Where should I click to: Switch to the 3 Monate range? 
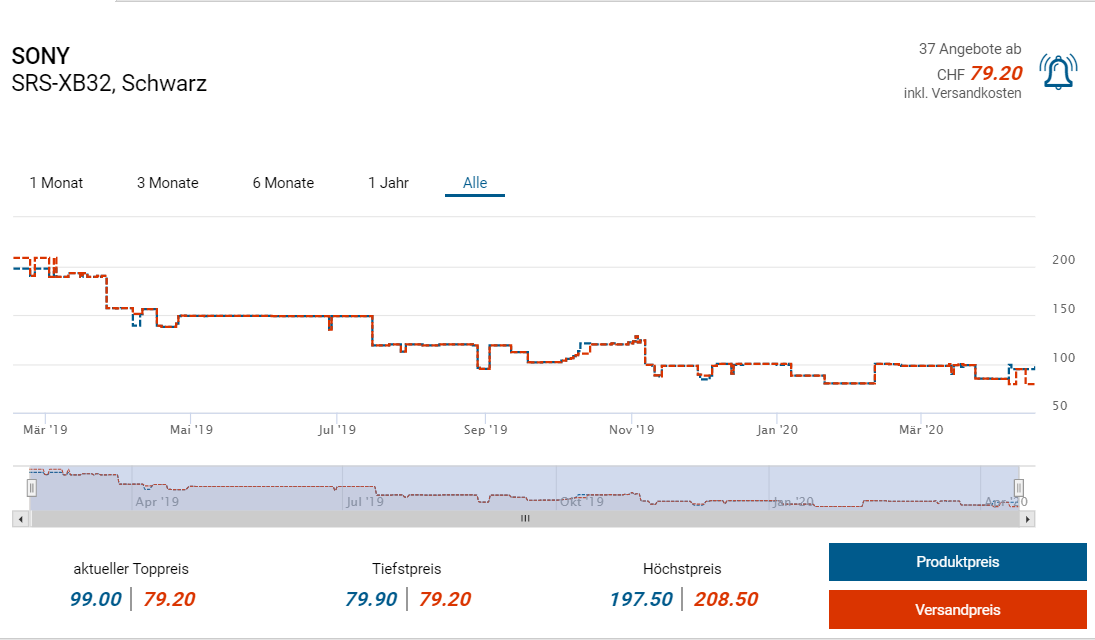coord(168,183)
